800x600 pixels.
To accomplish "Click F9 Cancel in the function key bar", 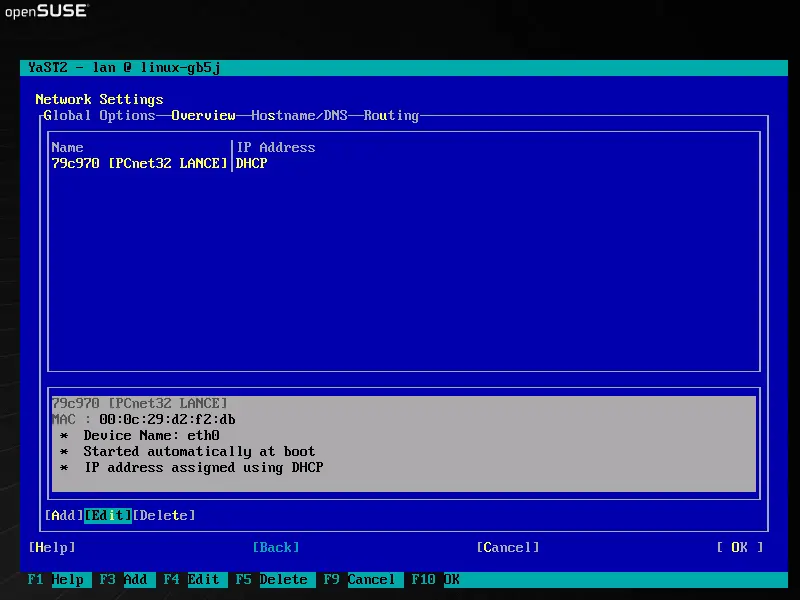I will coord(363,580).
